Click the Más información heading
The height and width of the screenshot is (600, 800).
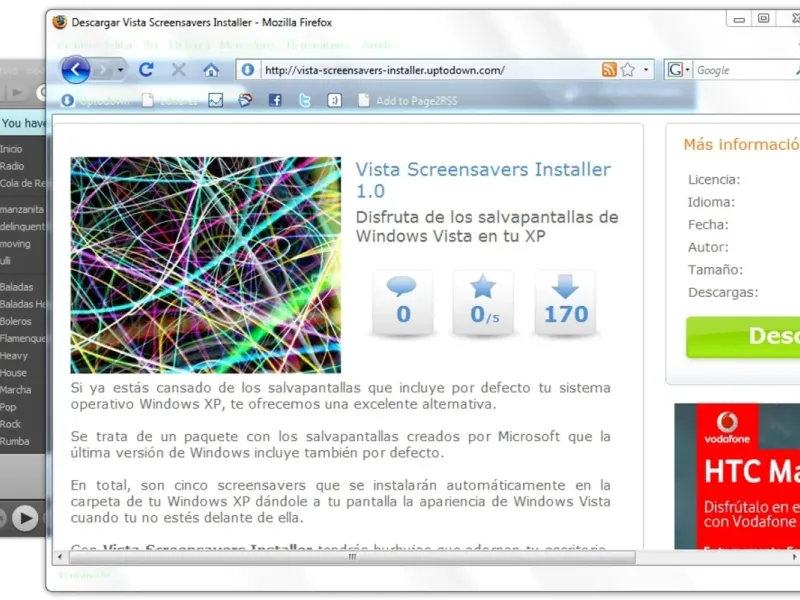click(741, 144)
